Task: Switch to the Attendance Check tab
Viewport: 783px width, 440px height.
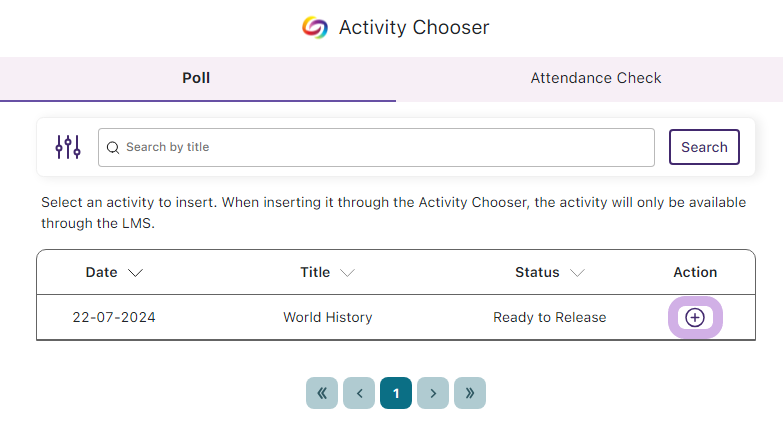Action: tap(596, 78)
